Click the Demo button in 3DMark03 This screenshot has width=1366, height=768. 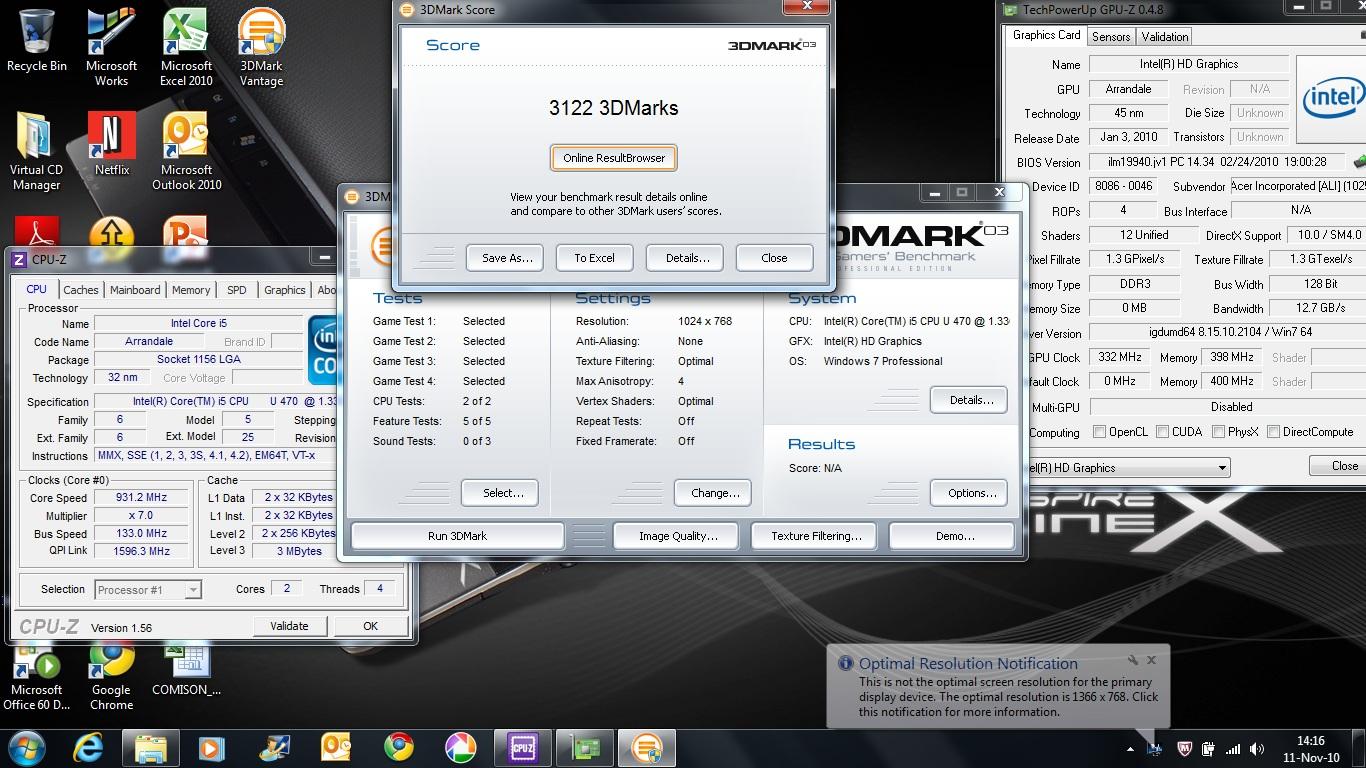click(x=954, y=536)
